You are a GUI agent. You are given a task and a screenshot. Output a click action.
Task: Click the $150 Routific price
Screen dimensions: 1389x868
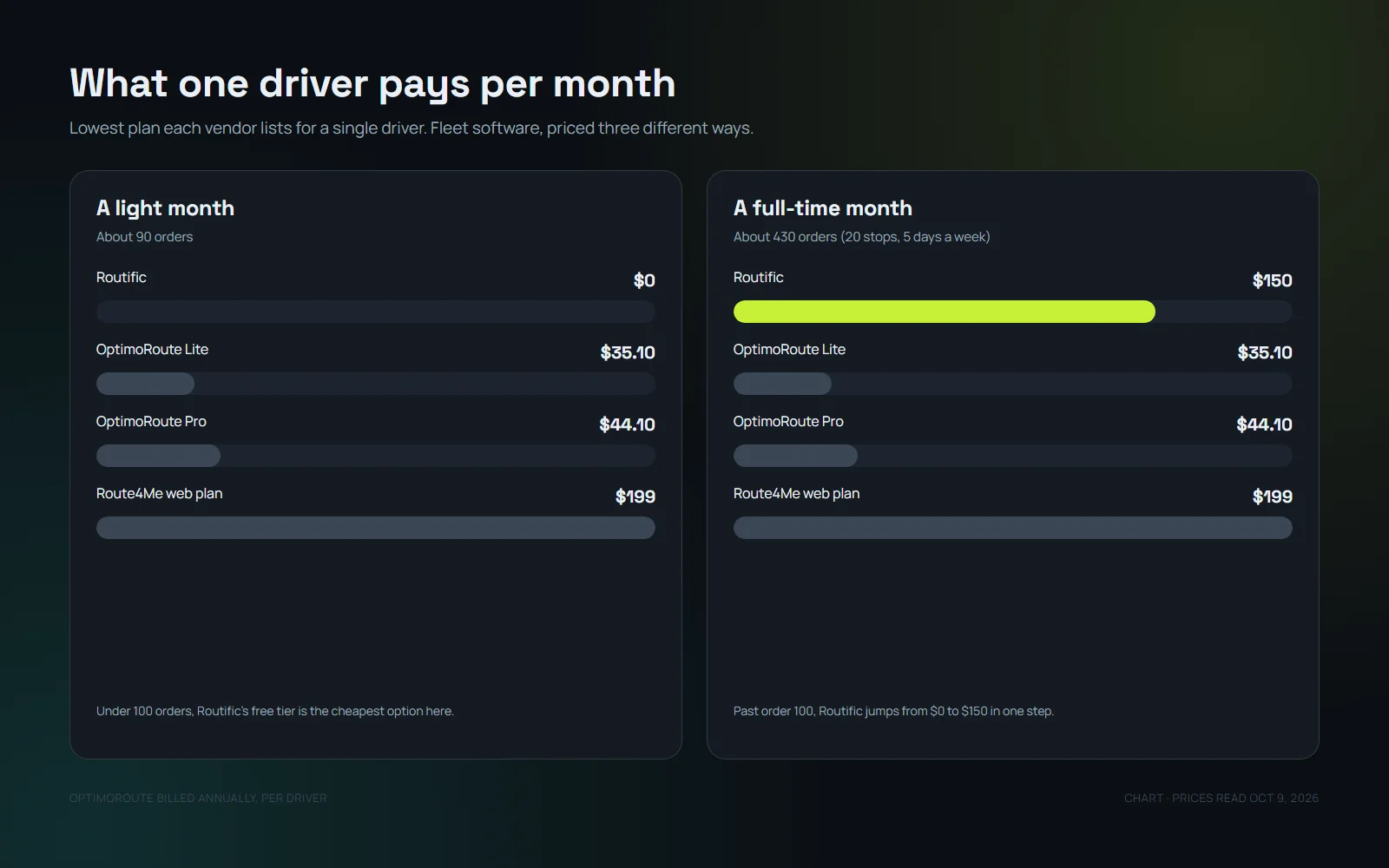click(1272, 280)
